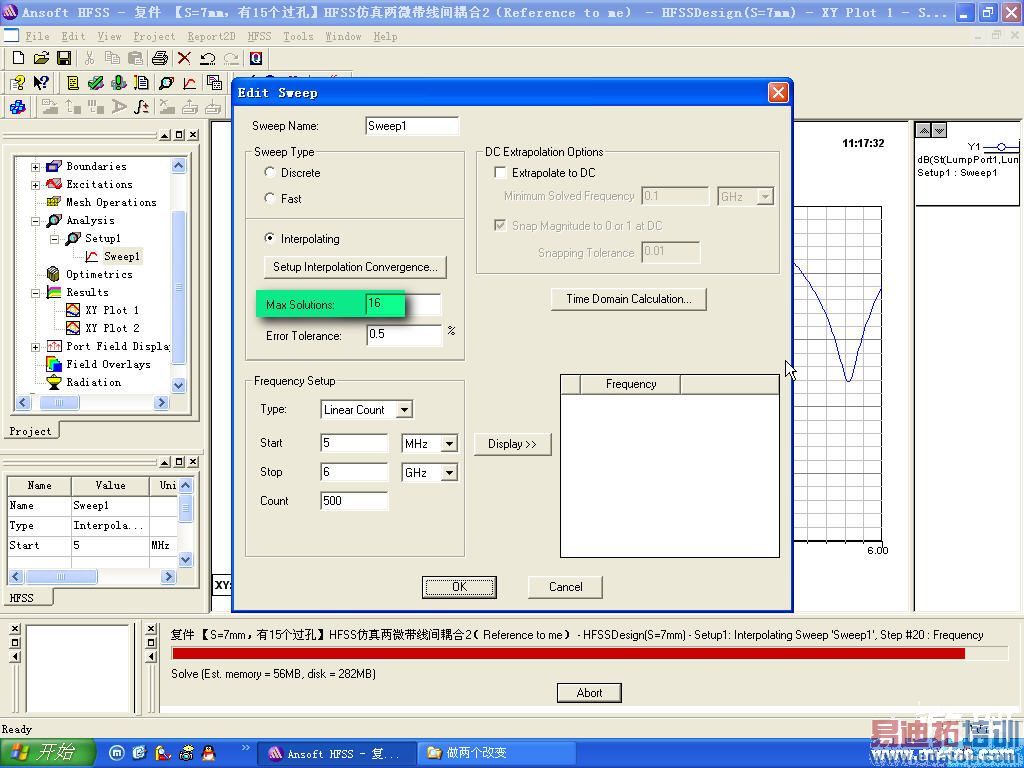This screenshot has width=1024, height=768.
Task: Open the Start frequency MHz unit dropdown
Action: pos(449,443)
